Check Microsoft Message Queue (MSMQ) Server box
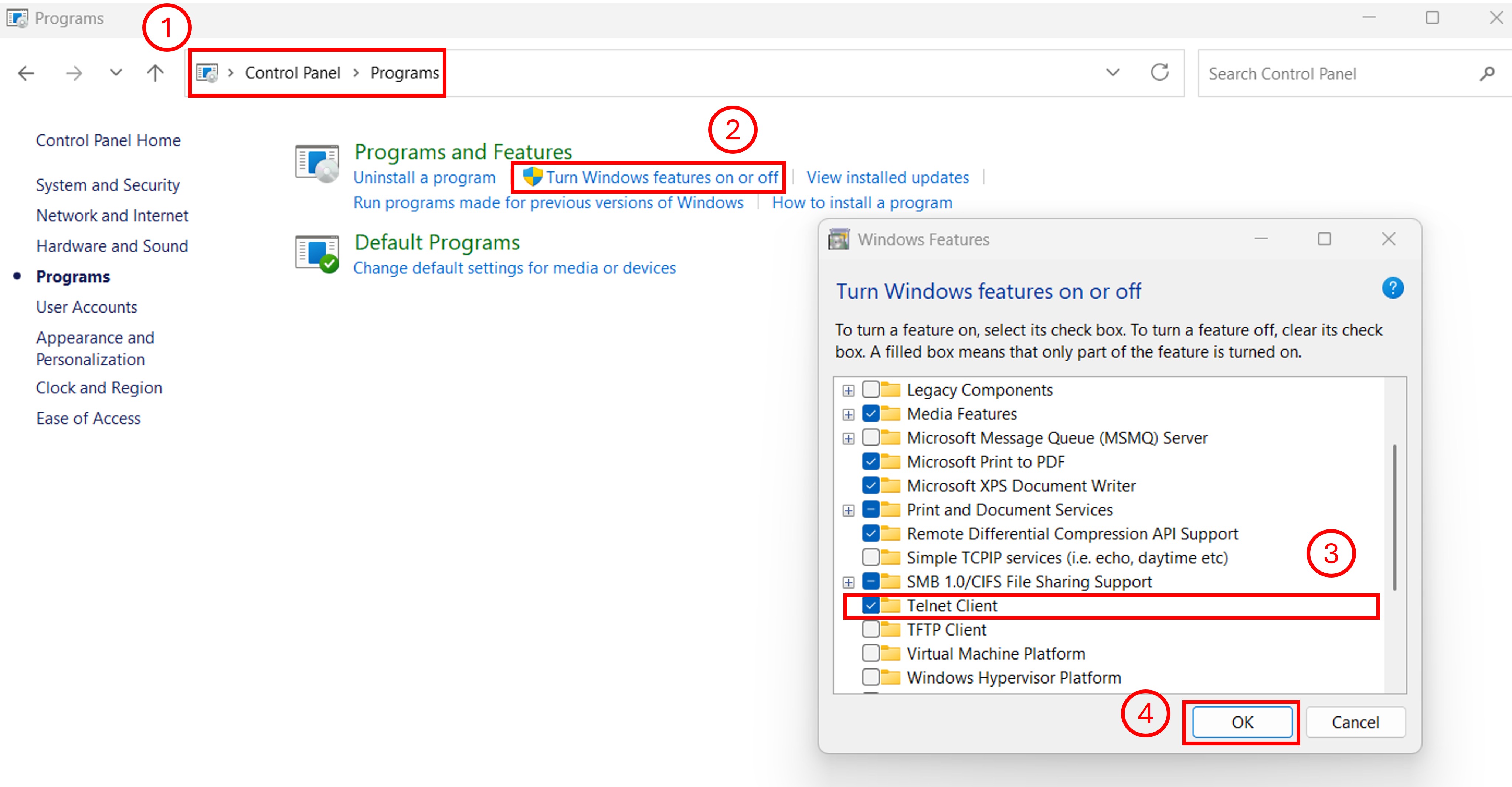The width and height of the screenshot is (1512, 787). [x=870, y=437]
